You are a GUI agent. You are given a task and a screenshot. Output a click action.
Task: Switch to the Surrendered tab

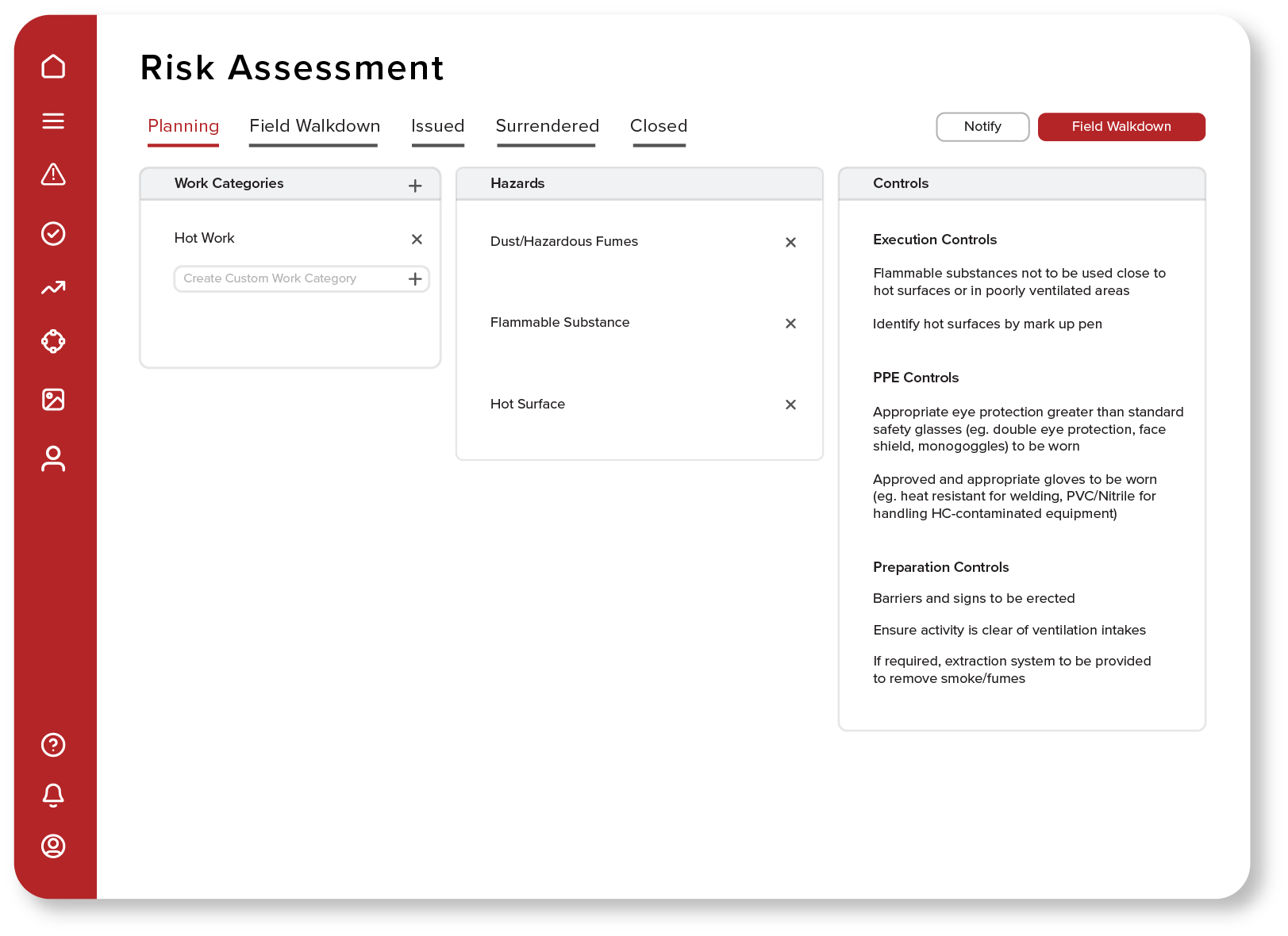tap(547, 127)
